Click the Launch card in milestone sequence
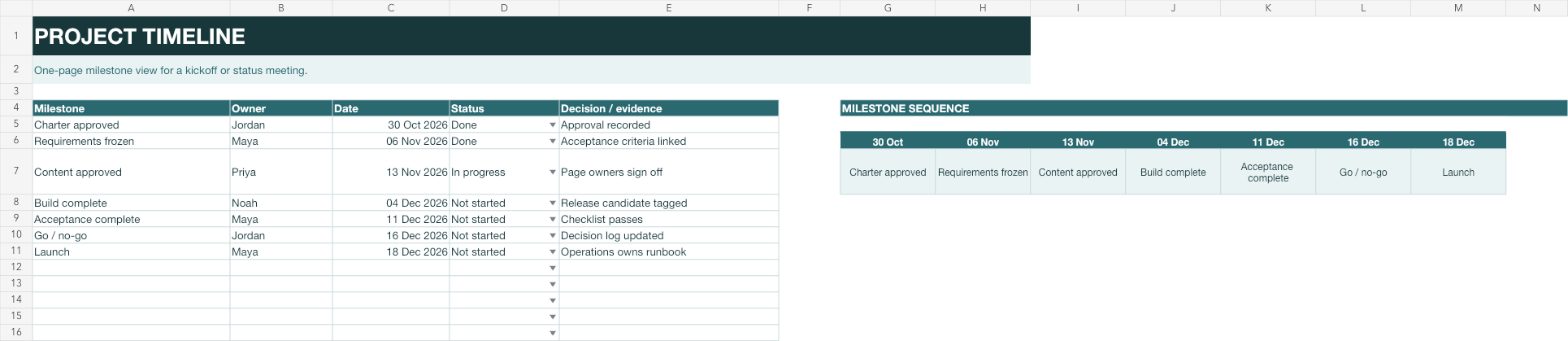The width and height of the screenshot is (1568, 341). pyautogui.click(x=1458, y=172)
